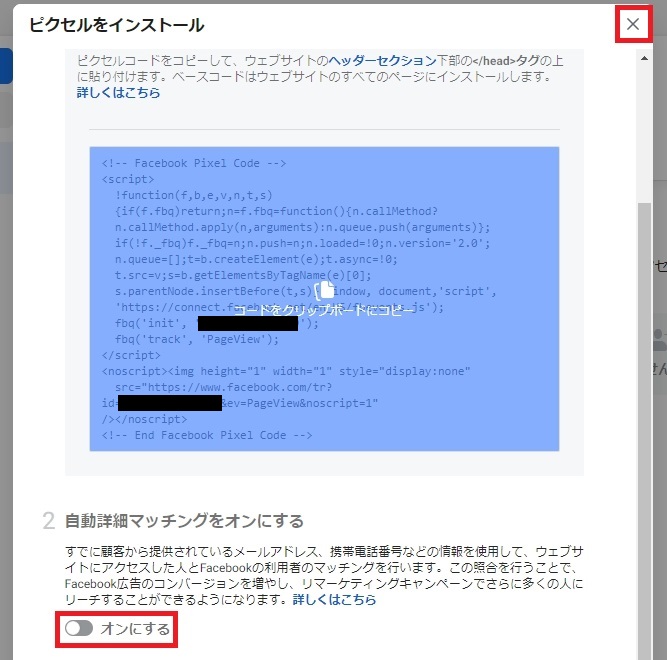Click the オンにする label text

point(135,628)
